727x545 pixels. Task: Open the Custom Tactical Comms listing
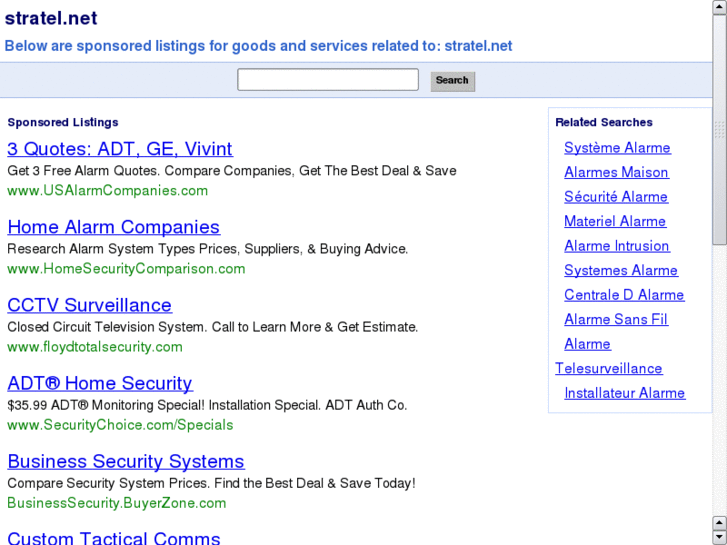(113, 538)
